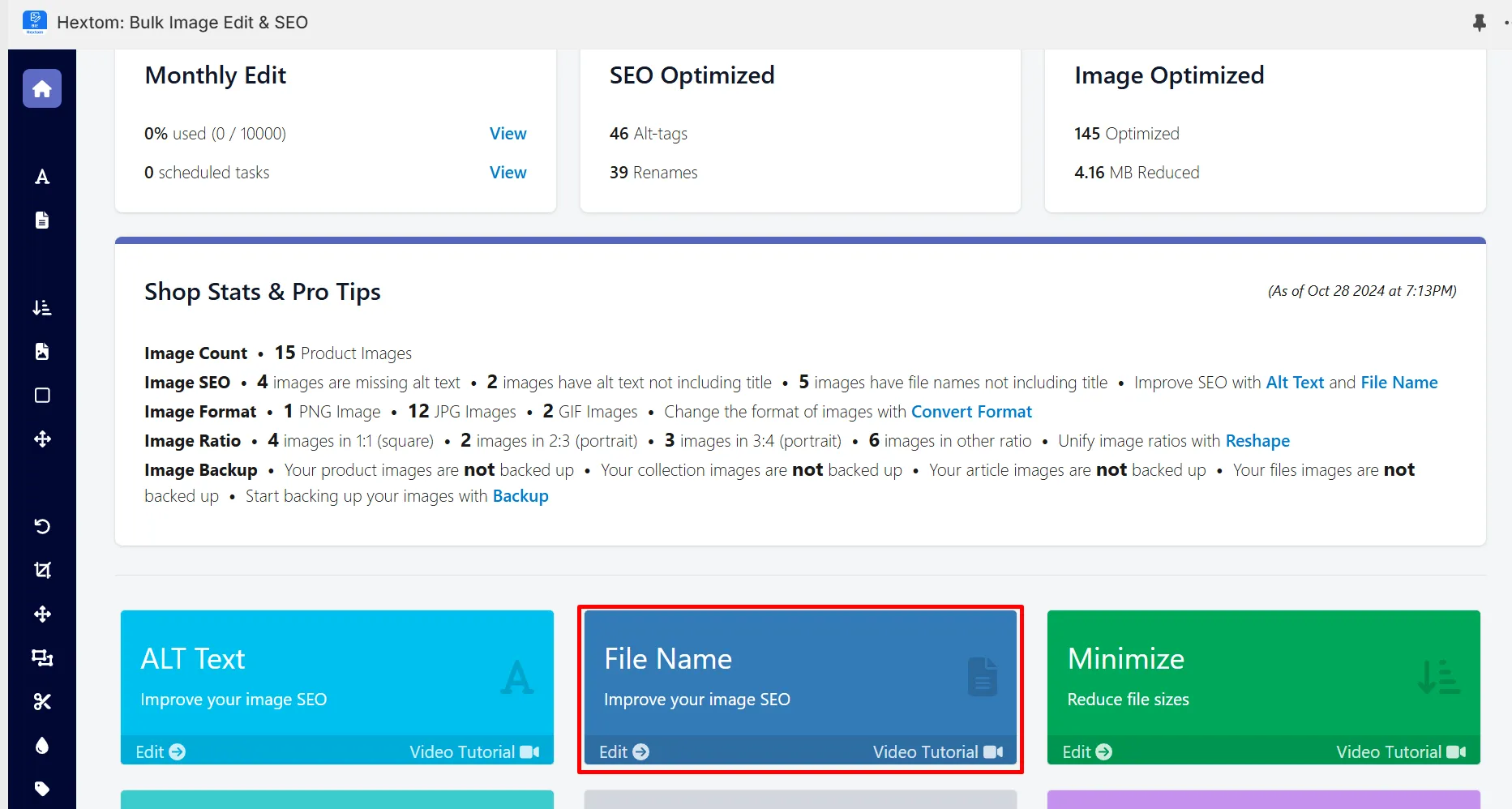Viewport: 1512px width, 809px height.
Task: Select the empty square sidebar icon
Action: pyautogui.click(x=42, y=396)
